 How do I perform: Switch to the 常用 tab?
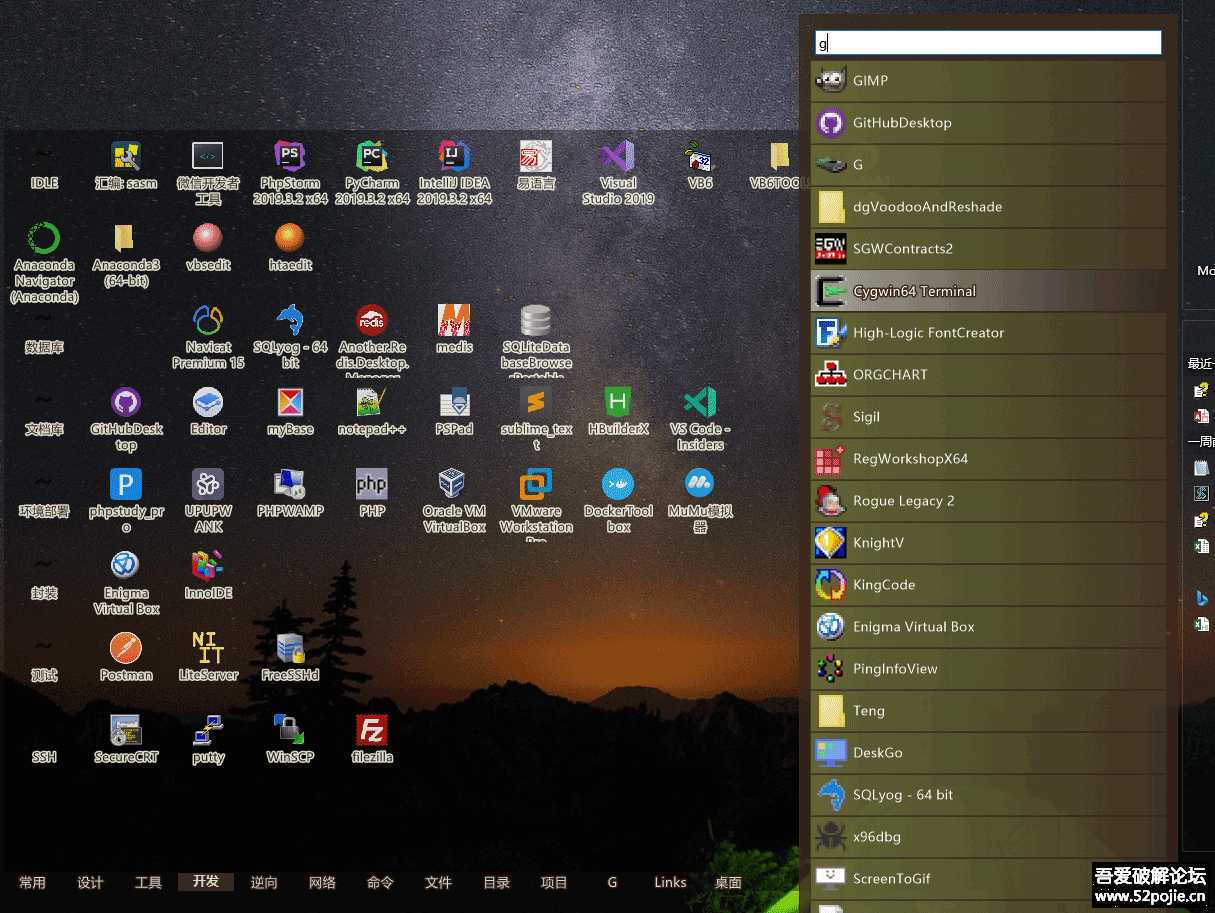coord(32,882)
